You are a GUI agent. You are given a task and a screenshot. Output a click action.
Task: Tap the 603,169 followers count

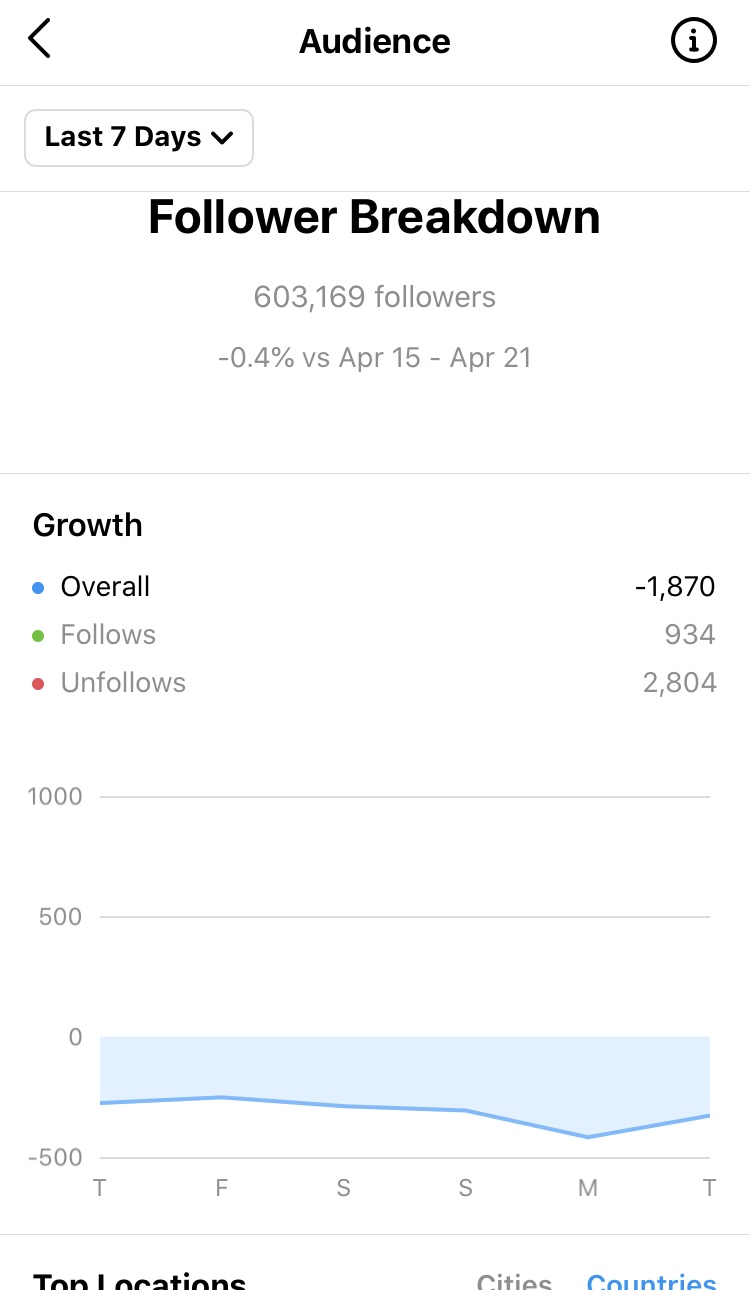(374, 297)
